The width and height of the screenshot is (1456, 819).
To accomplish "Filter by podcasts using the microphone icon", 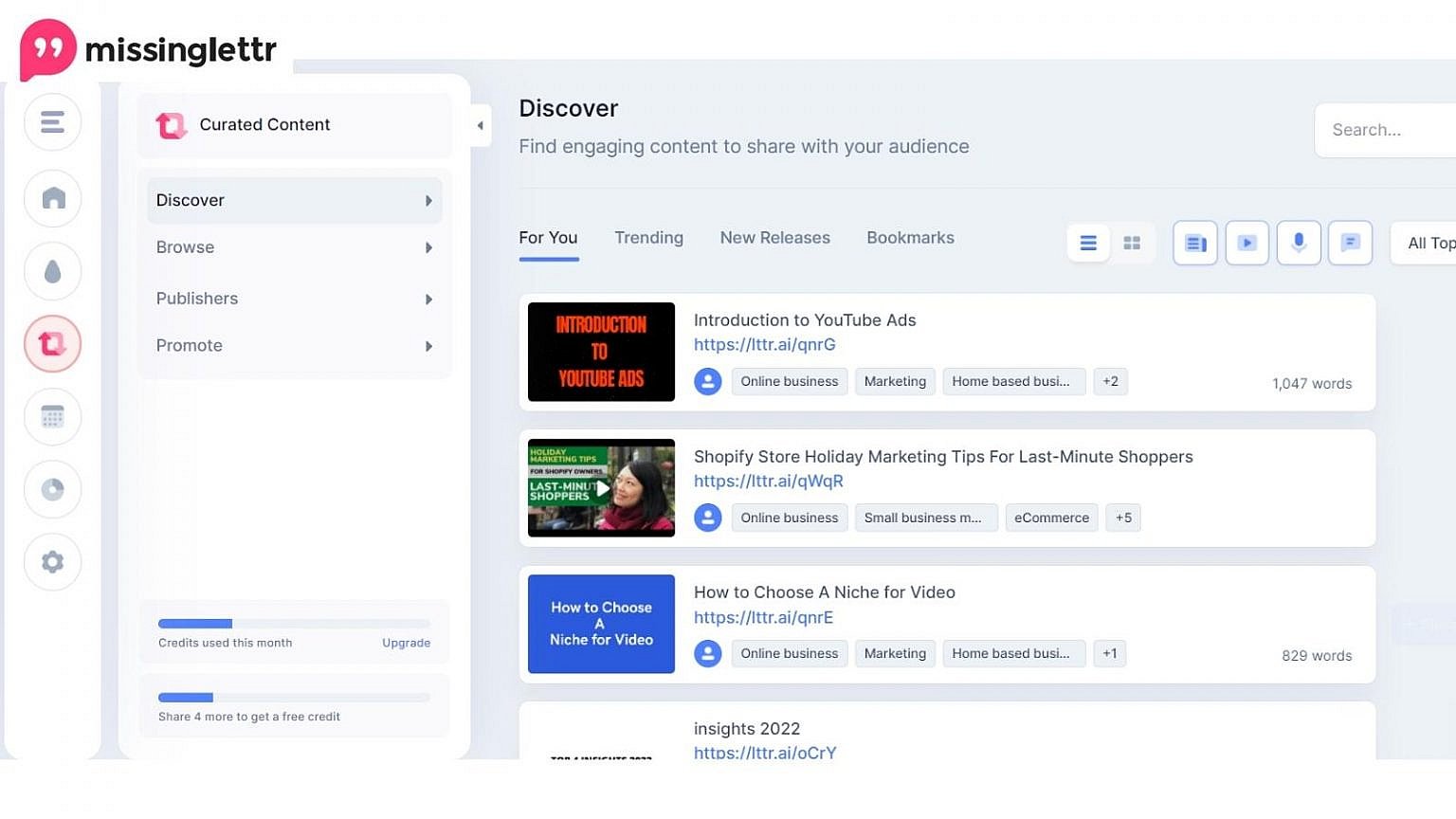I will [x=1299, y=243].
